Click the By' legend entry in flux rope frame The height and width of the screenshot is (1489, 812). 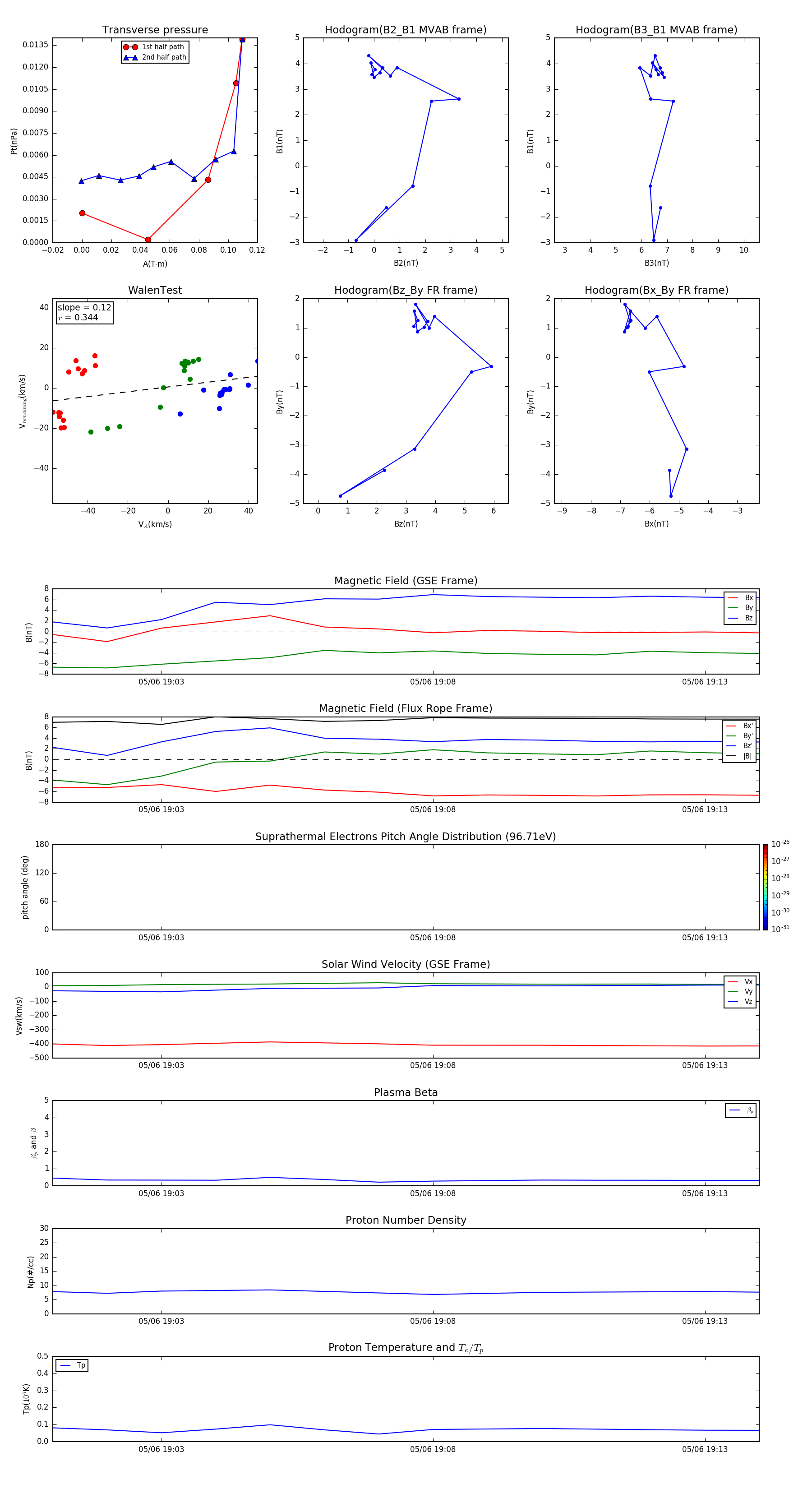(x=739, y=736)
